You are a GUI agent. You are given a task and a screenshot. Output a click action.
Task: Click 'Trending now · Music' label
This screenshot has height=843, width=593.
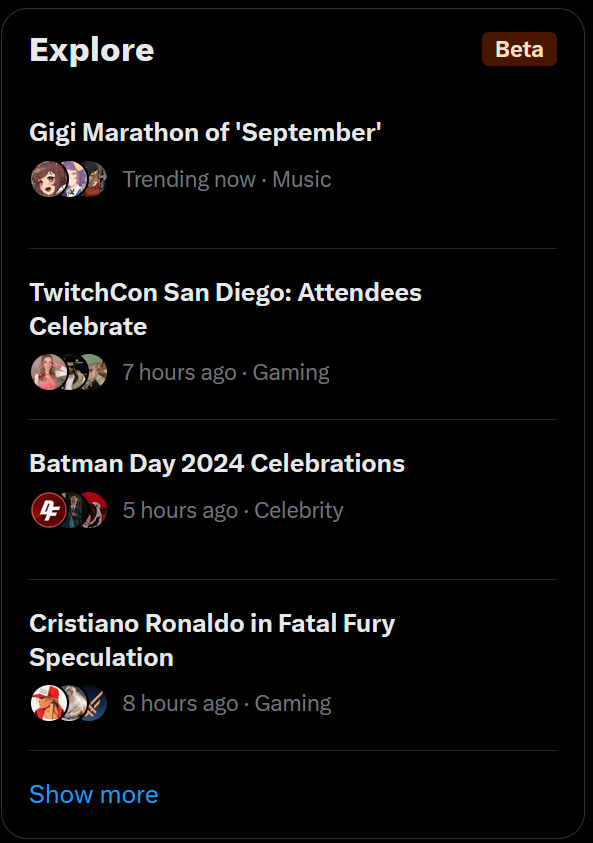click(227, 179)
